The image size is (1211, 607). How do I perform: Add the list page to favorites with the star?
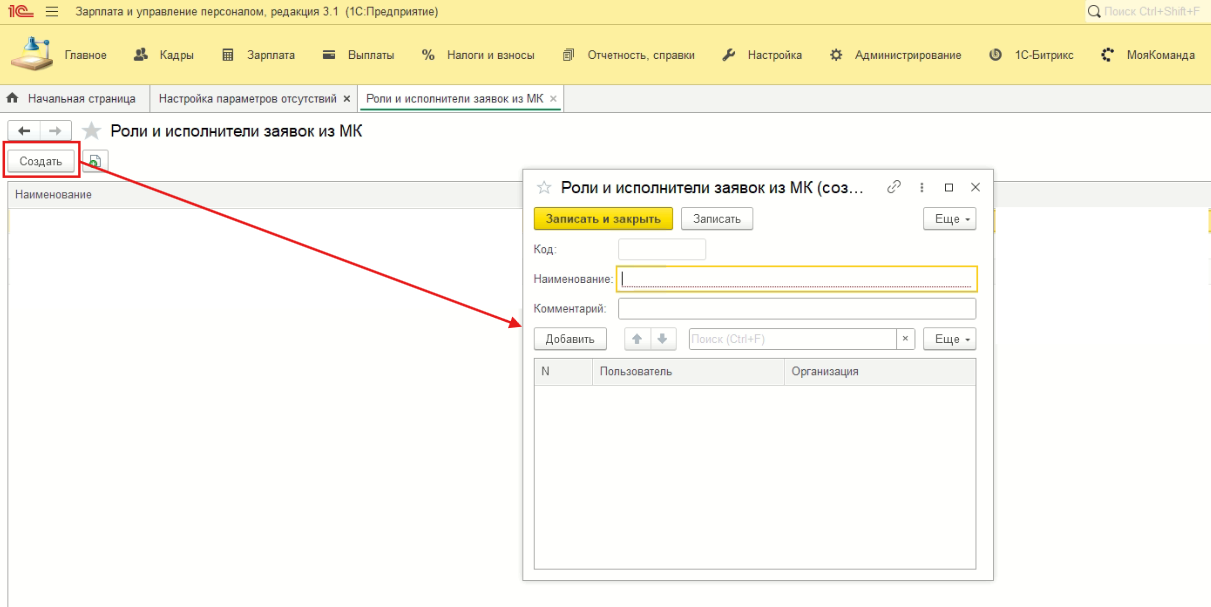click(91, 131)
